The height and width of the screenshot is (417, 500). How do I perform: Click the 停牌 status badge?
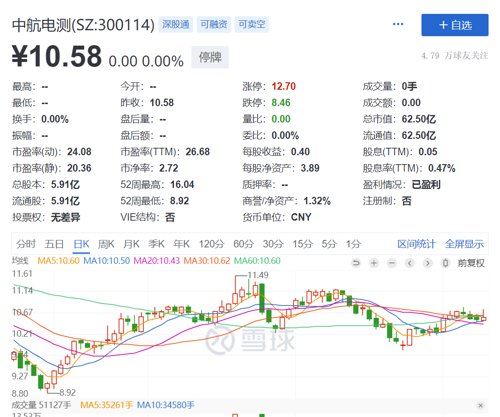click(210, 57)
